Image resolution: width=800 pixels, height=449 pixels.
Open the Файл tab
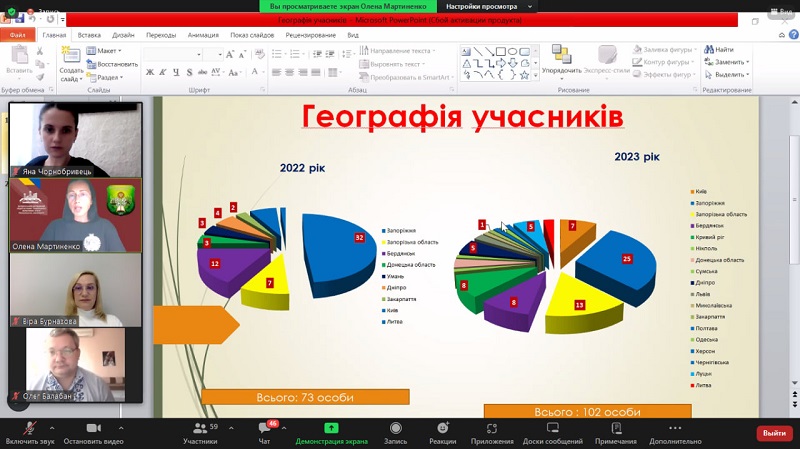pyautogui.click(x=17, y=35)
